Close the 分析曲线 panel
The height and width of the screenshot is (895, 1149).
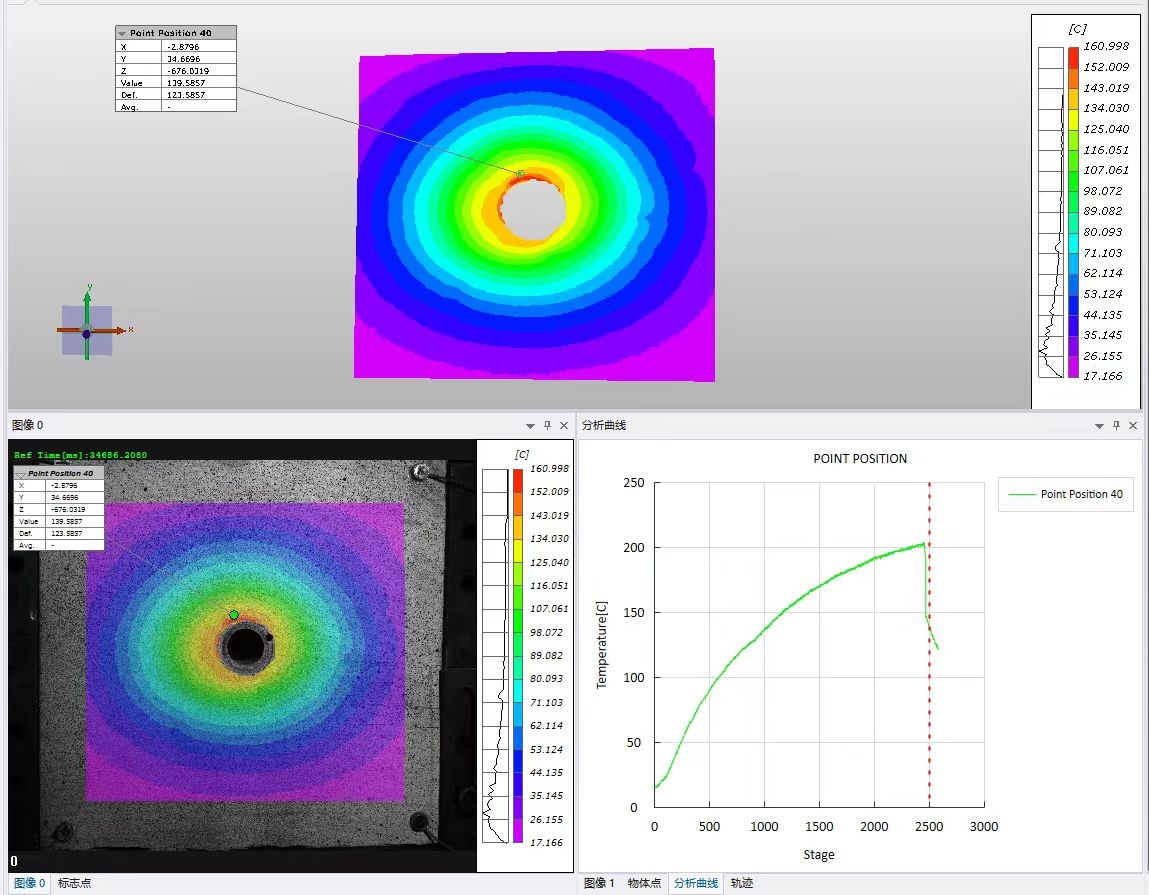click(1133, 425)
